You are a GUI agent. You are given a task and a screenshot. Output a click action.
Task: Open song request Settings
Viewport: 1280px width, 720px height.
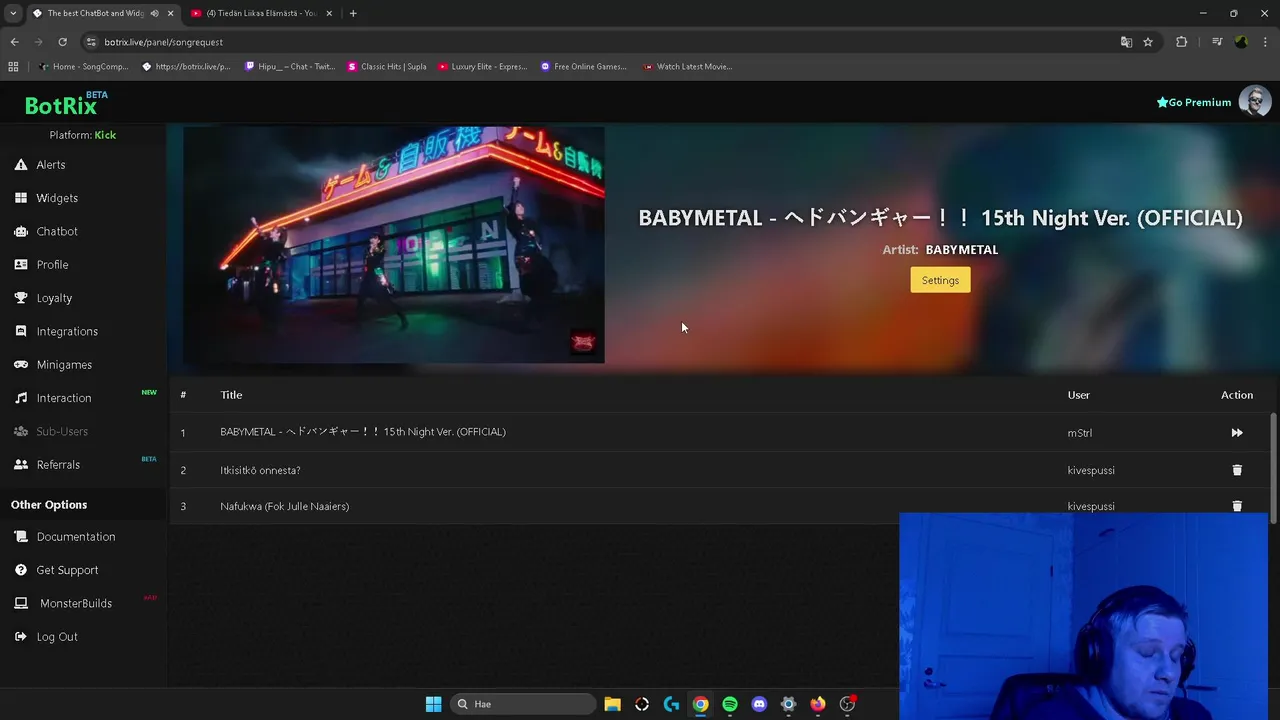(940, 280)
